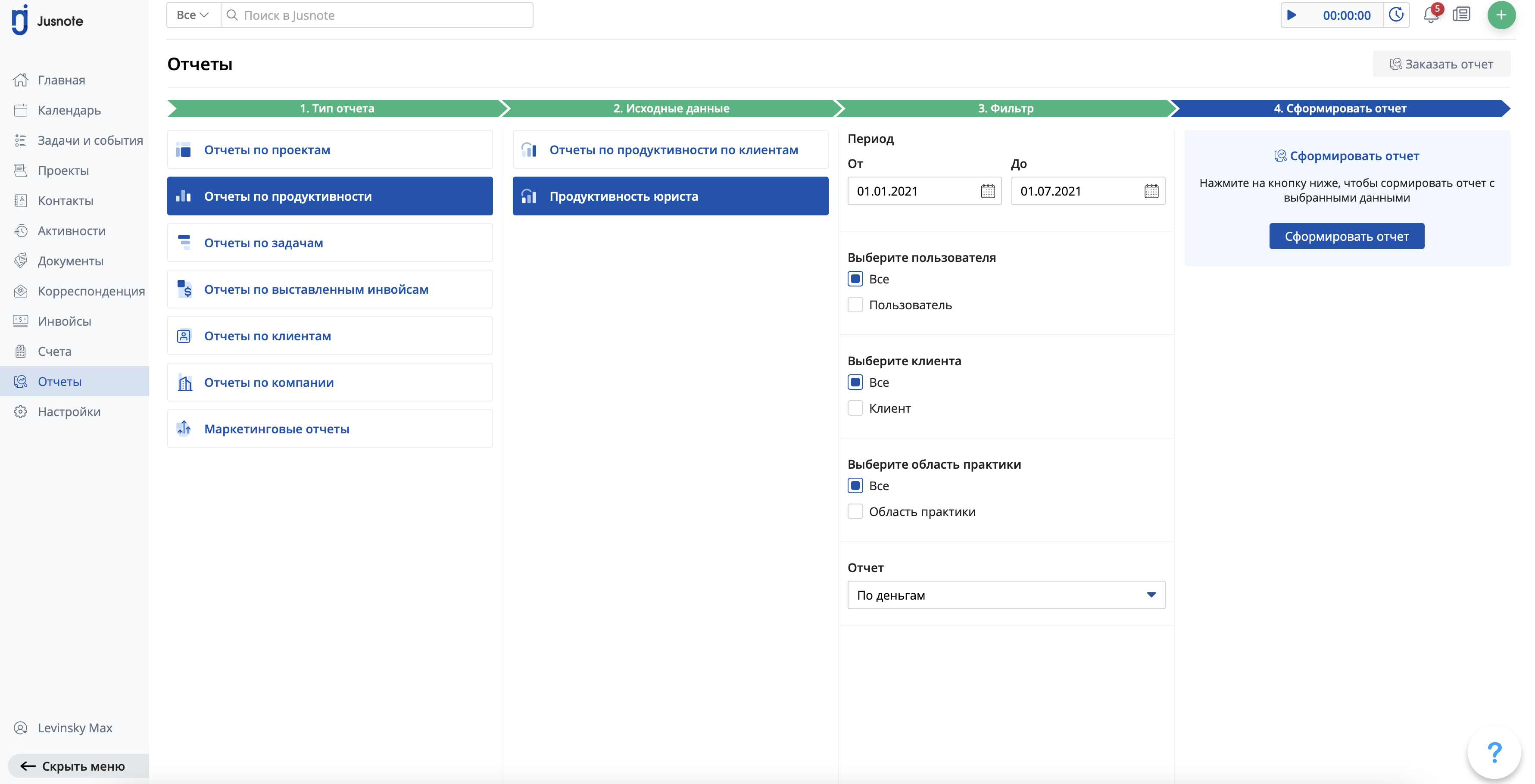Open calendar picker for 'От' date
This screenshot has height=784, width=1535.
987,191
